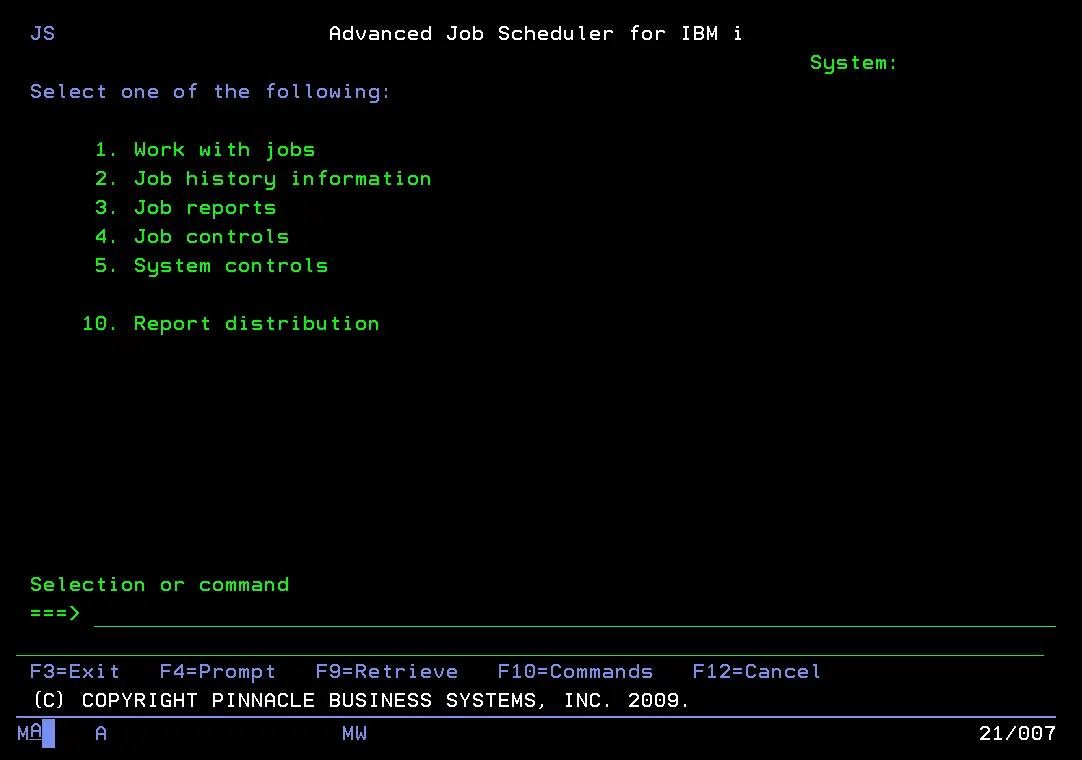Click F12=Cancel function key label
This screenshot has width=1082, height=760.
[x=756, y=672]
